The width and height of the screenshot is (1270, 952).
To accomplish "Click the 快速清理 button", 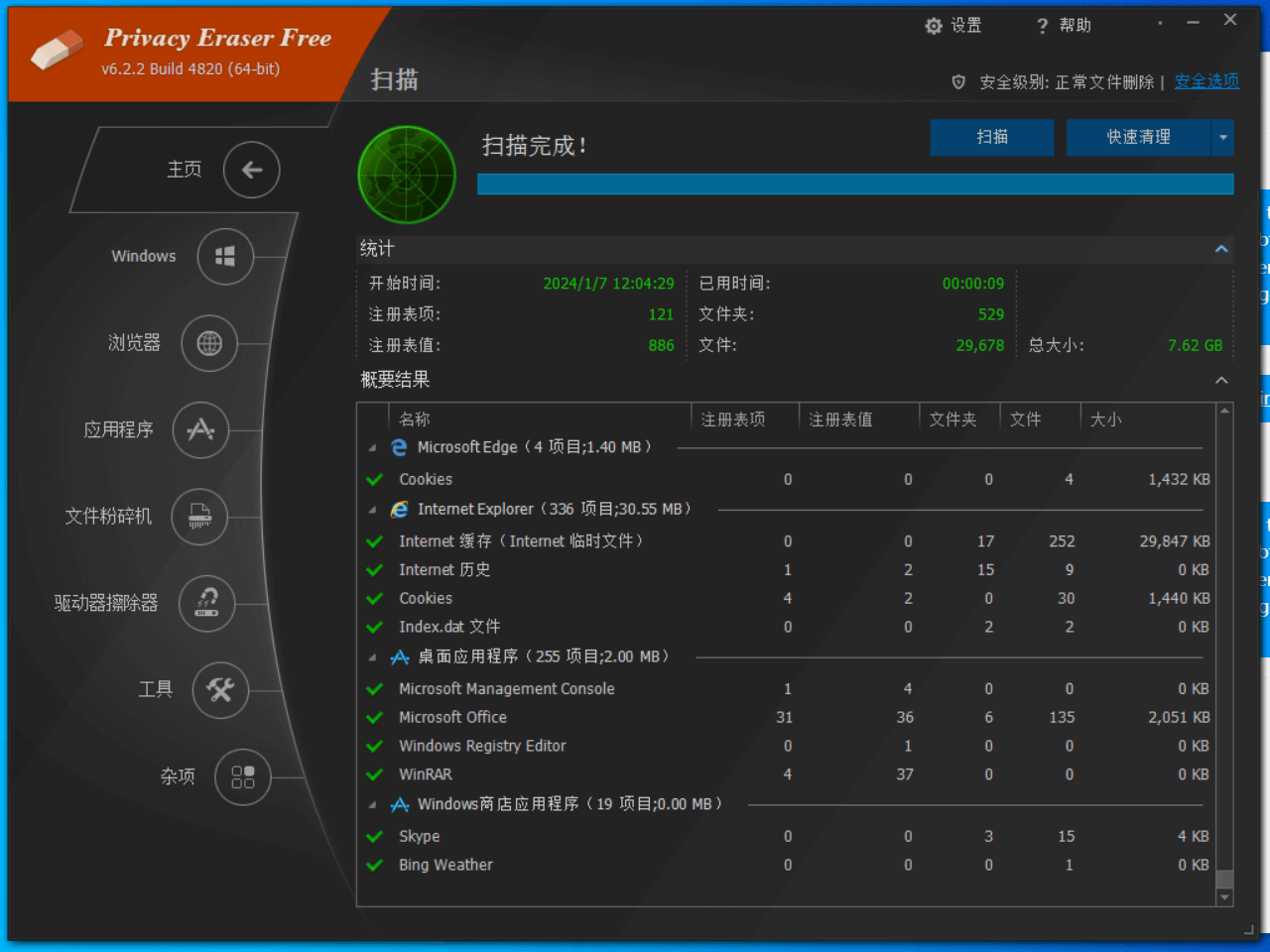I will [x=1139, y=138].
